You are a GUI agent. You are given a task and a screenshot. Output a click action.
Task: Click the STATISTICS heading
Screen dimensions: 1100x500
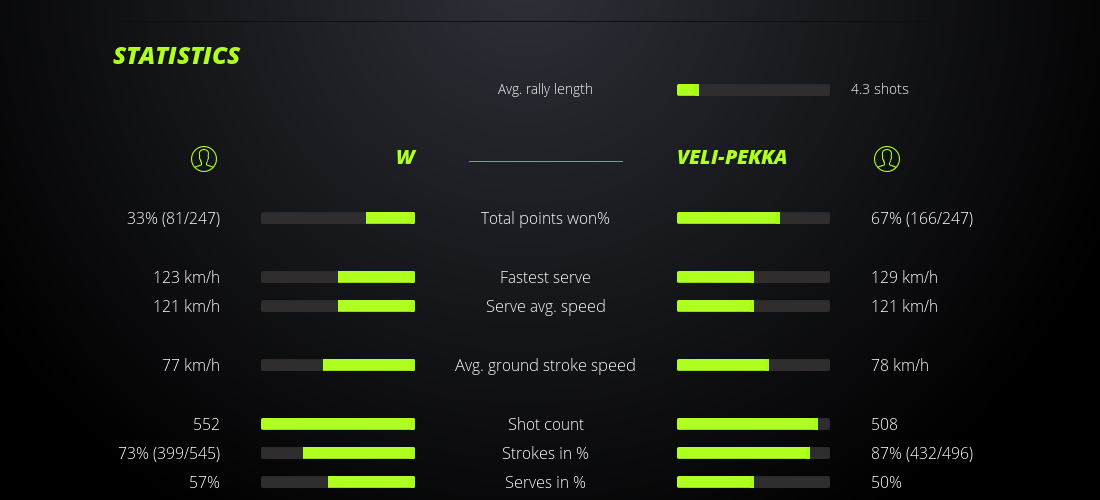coord(176,56)
